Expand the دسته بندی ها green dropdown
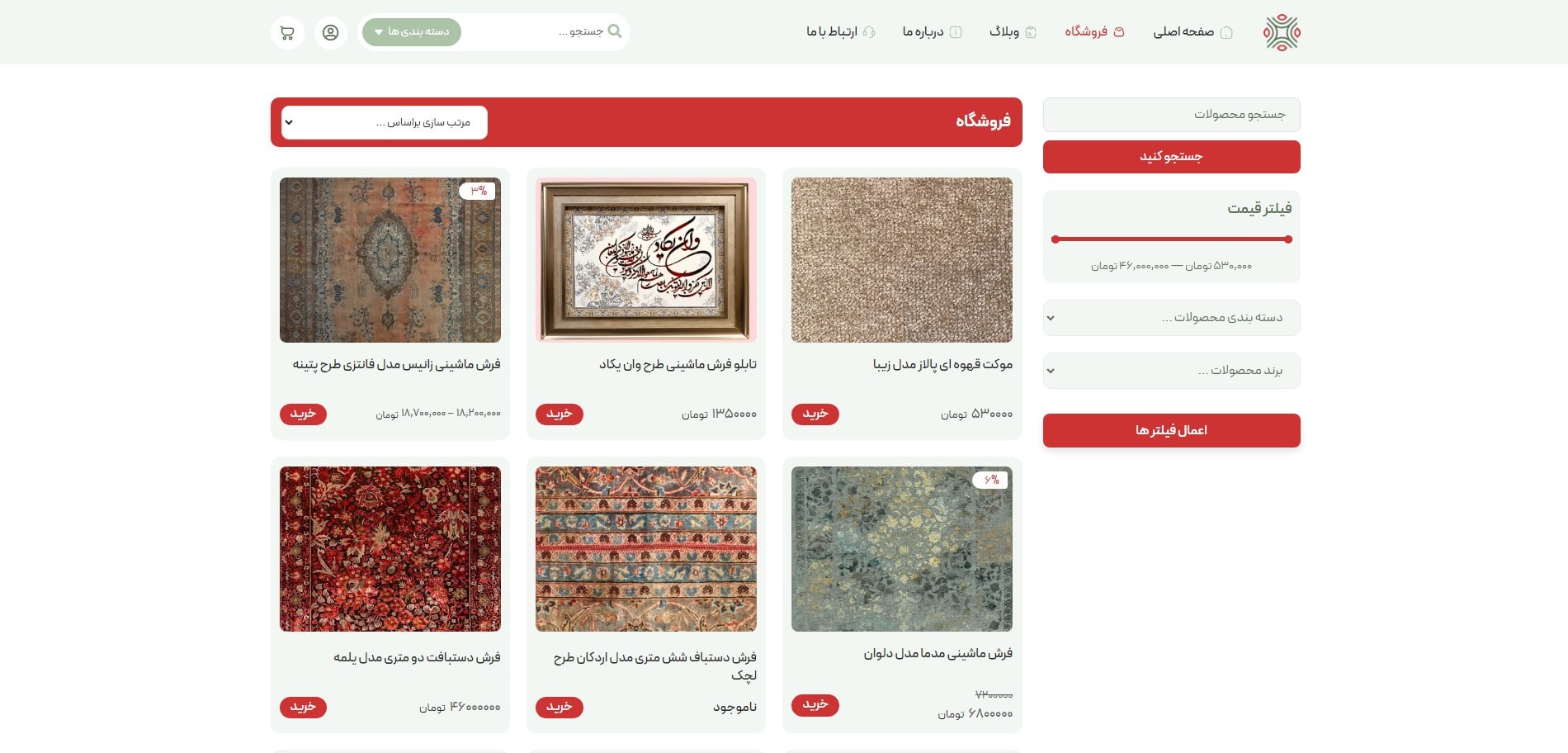This screenshot has width=1568, height=753. click(412, 32)
